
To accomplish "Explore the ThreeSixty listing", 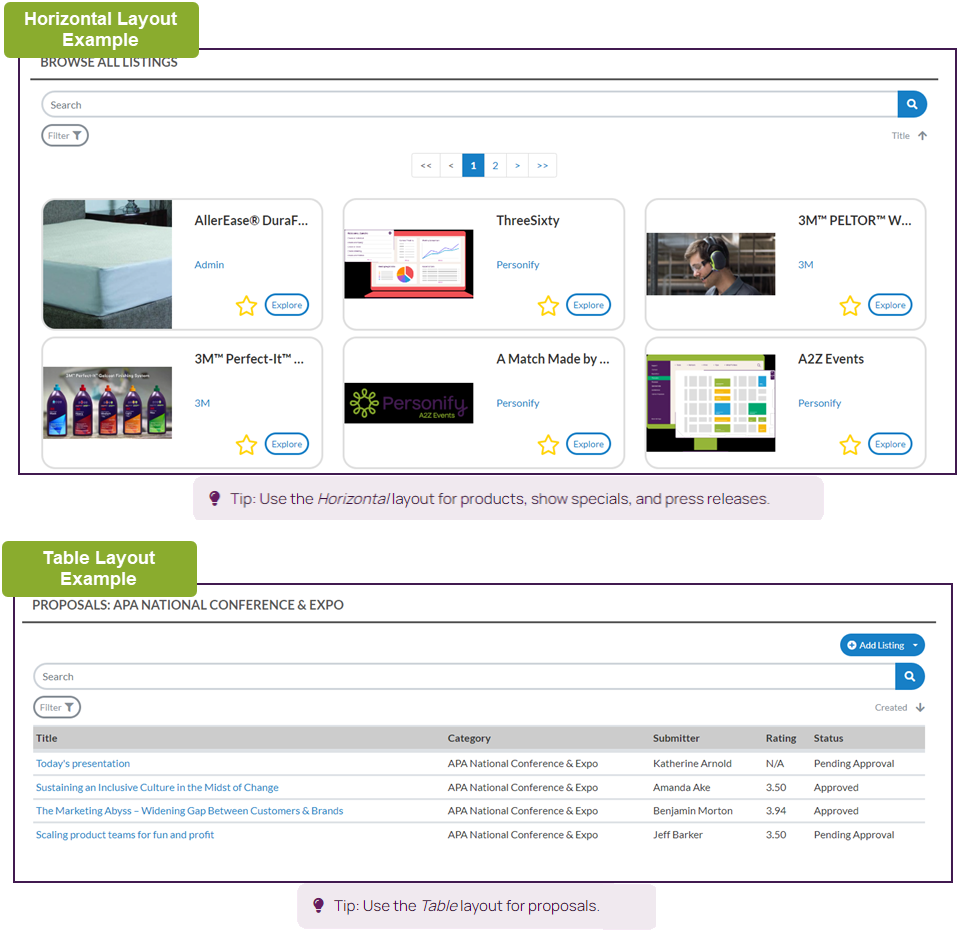I will 588,305.
